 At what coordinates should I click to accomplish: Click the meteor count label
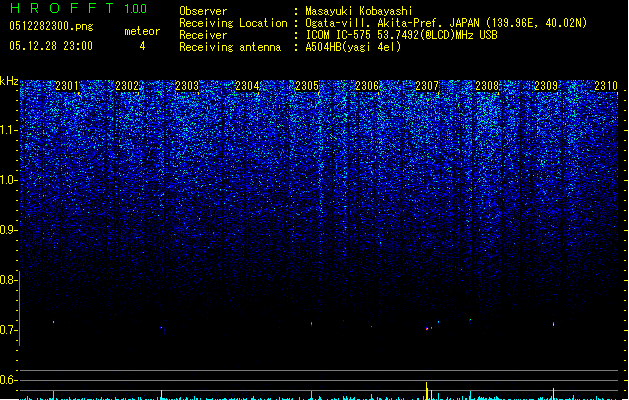point(142,31)
